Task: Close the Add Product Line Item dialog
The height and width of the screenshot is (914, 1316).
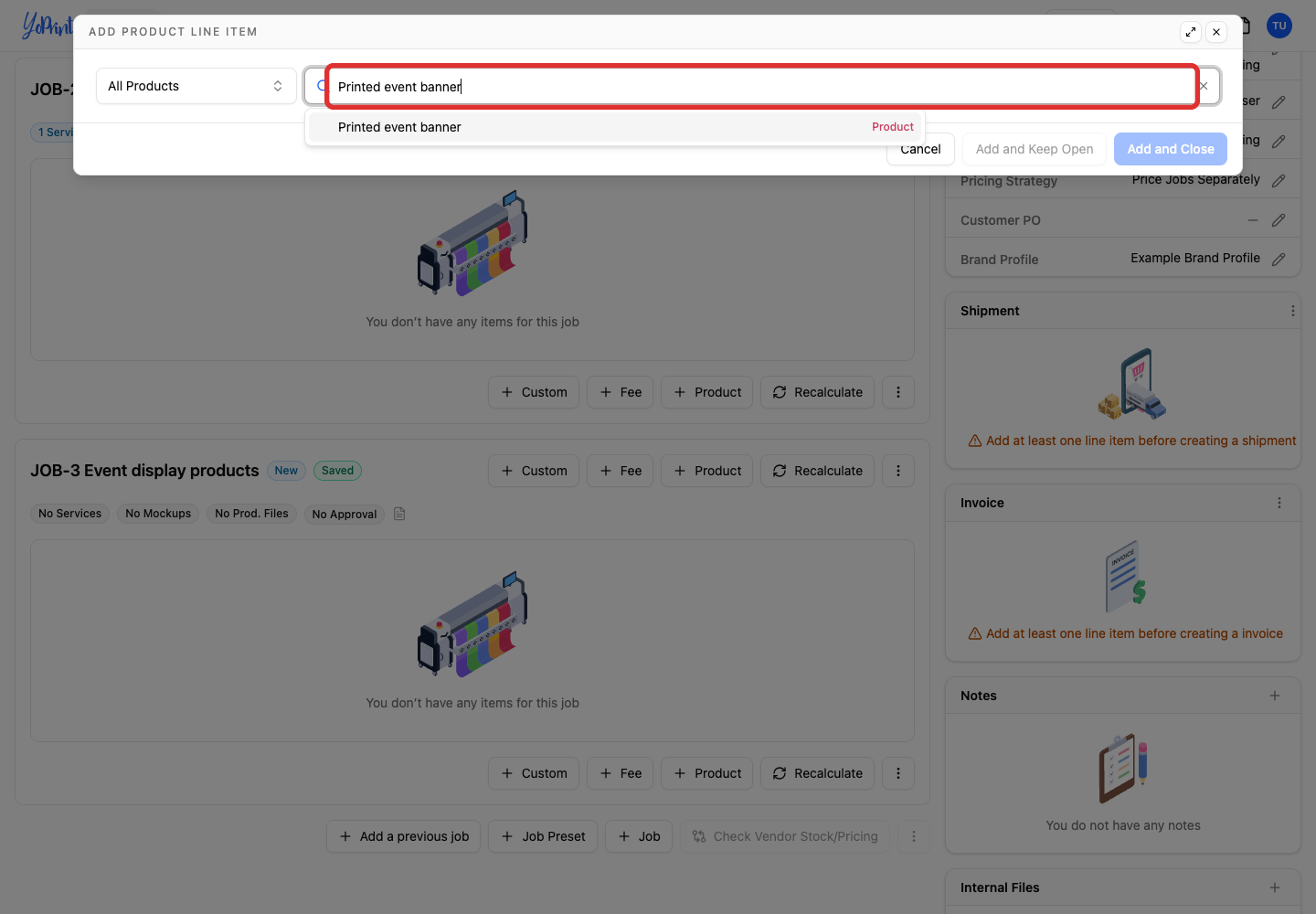Action: coord(1216,32)
